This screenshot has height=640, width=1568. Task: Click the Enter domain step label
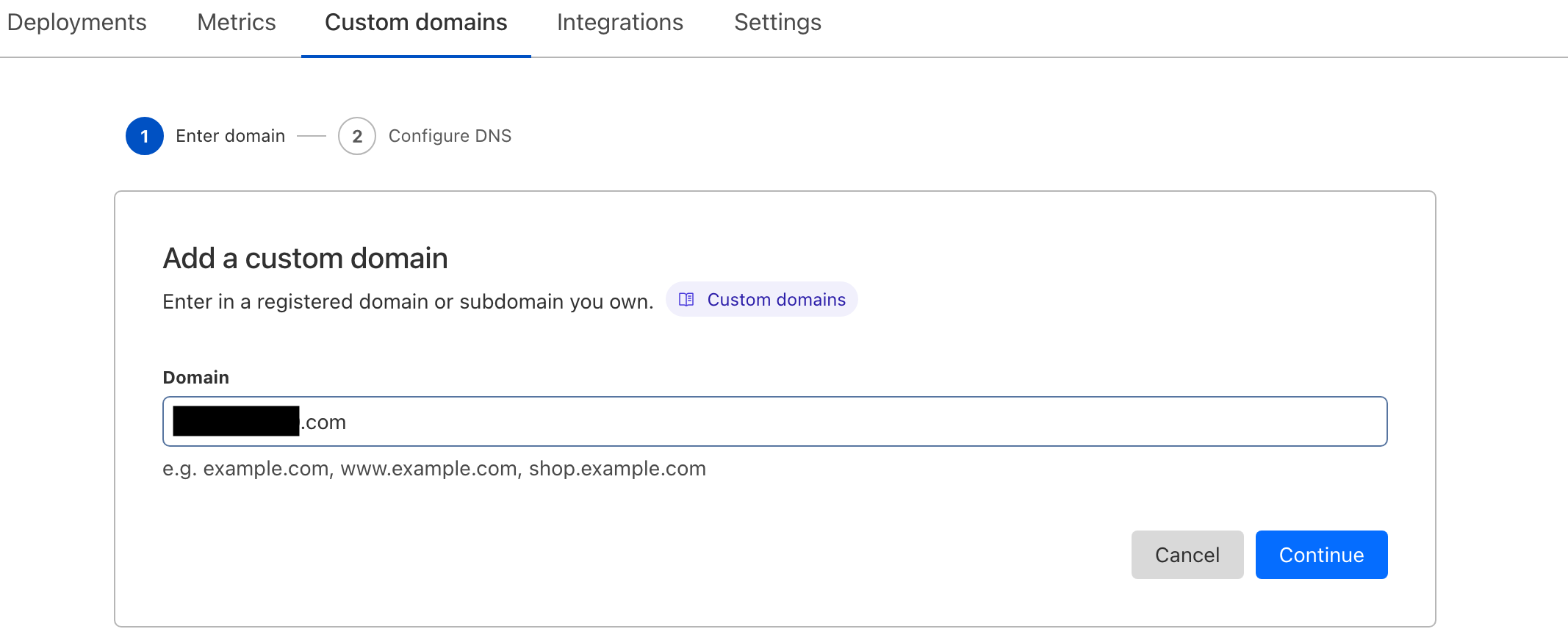(x=230, y=136)
